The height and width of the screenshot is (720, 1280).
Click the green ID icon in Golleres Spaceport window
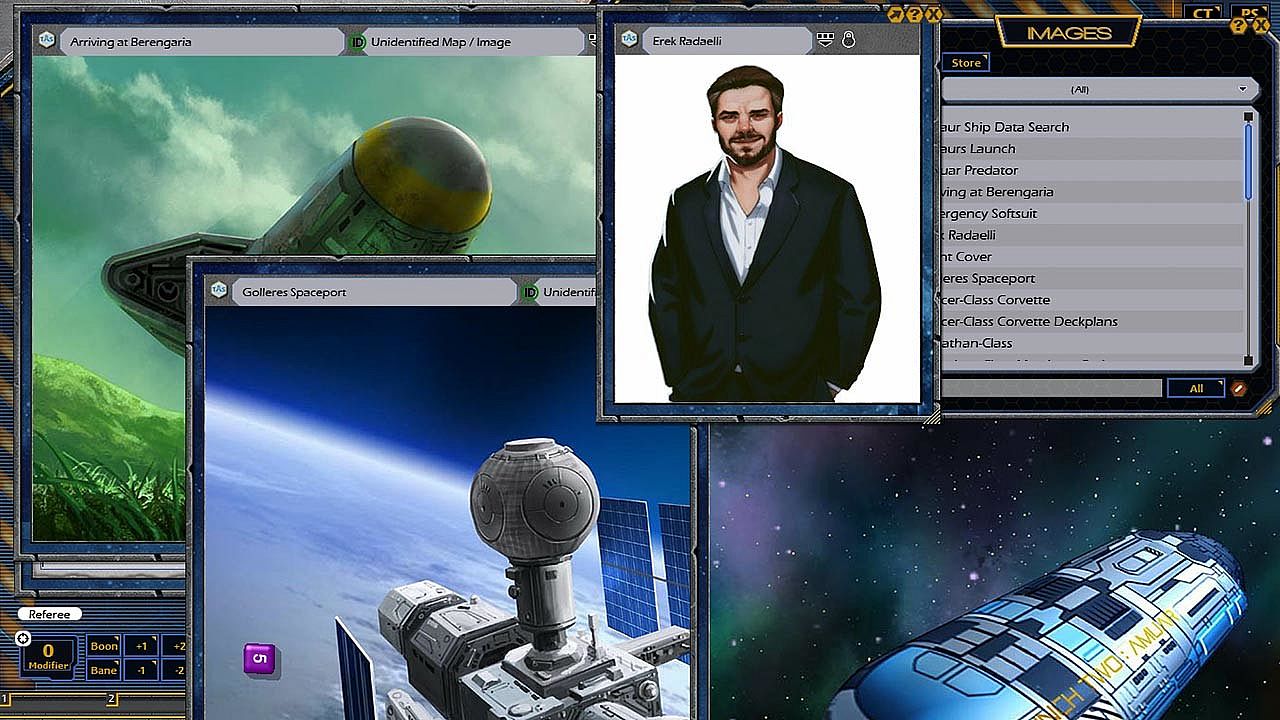(530, 292)
